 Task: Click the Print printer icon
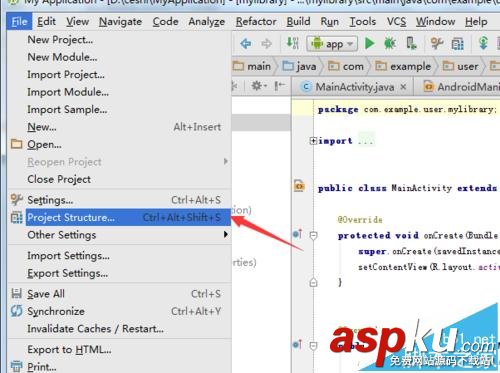pos(16,366)
